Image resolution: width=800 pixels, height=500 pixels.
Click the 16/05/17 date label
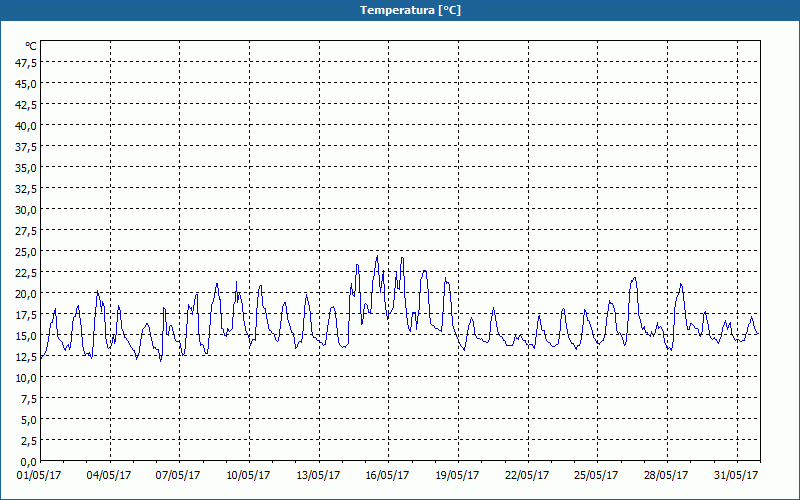pyautogui.click(x=387, y=476)
